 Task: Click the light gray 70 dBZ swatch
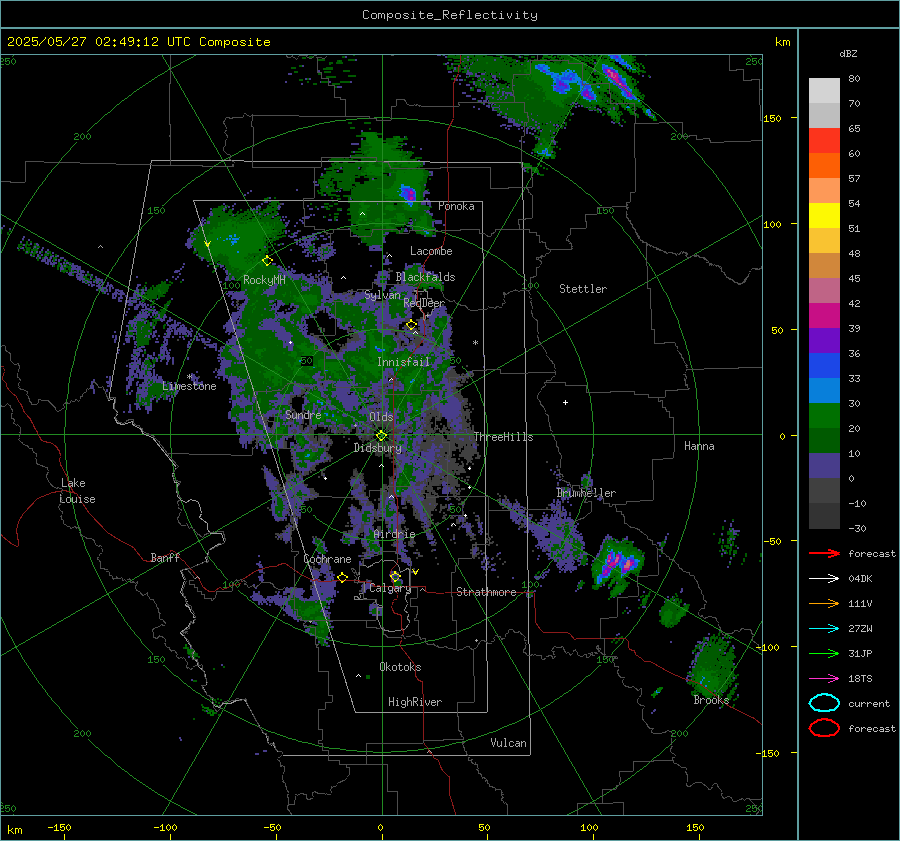pyautogui.click(x=824, y=91)
